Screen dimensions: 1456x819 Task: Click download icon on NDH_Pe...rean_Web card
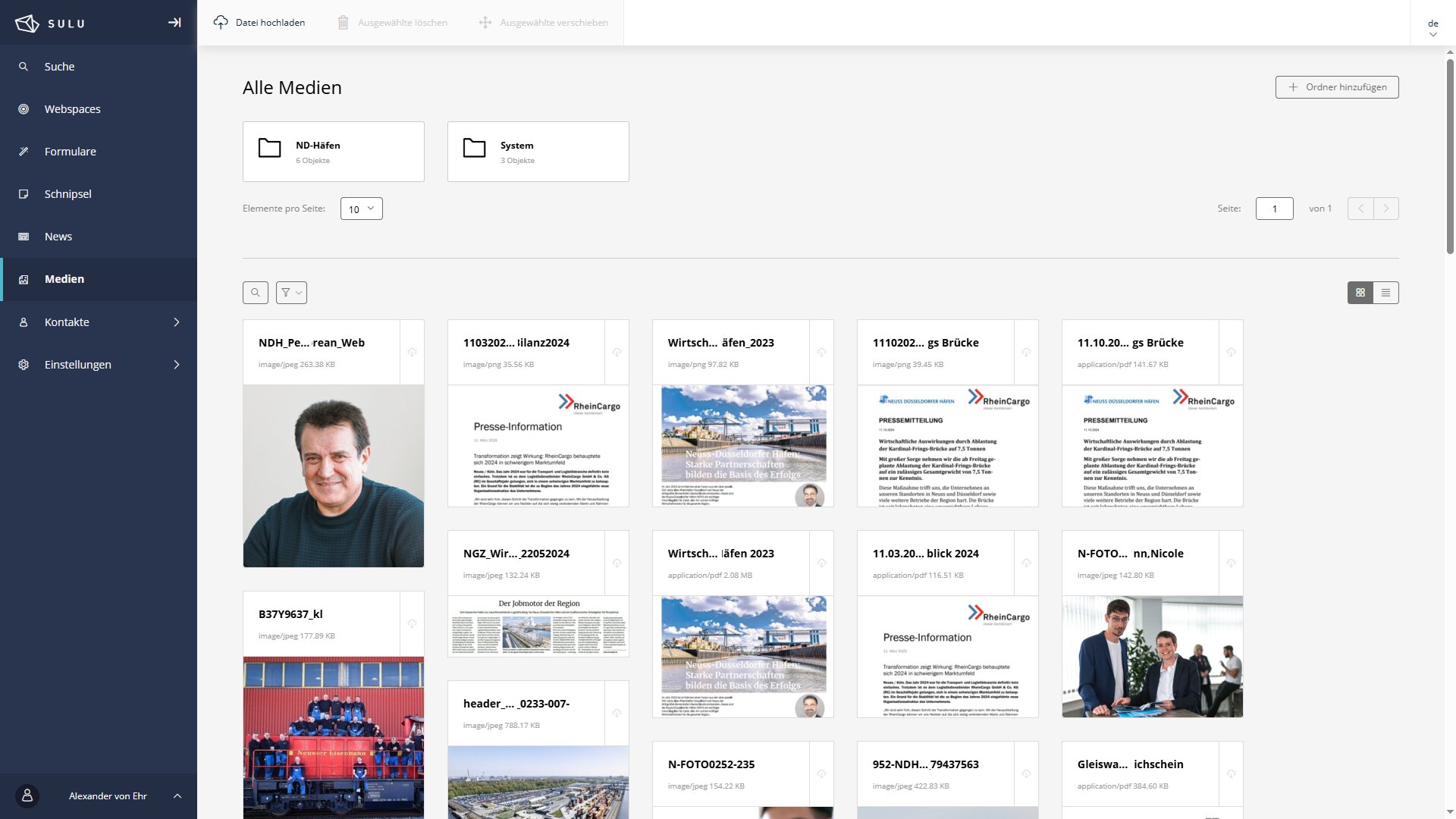(412, 352)
